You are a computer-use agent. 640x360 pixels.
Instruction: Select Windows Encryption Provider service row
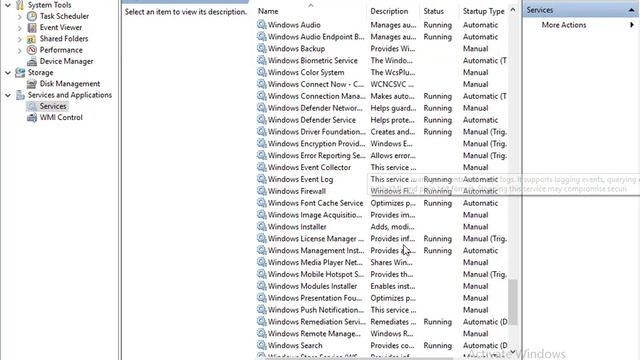click(382, 143)
